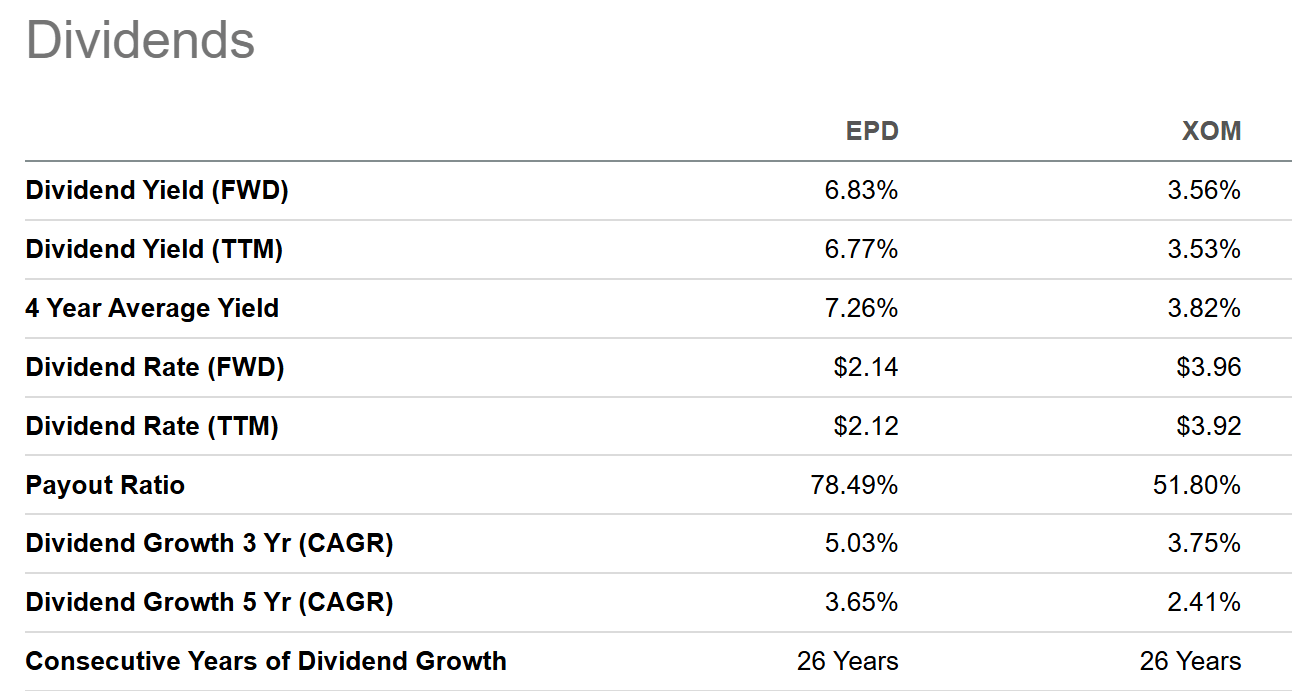The image size is (1292, 691).
Task: Click XOM's 51.80% payout ratio value
Action: click(1197, 485)
